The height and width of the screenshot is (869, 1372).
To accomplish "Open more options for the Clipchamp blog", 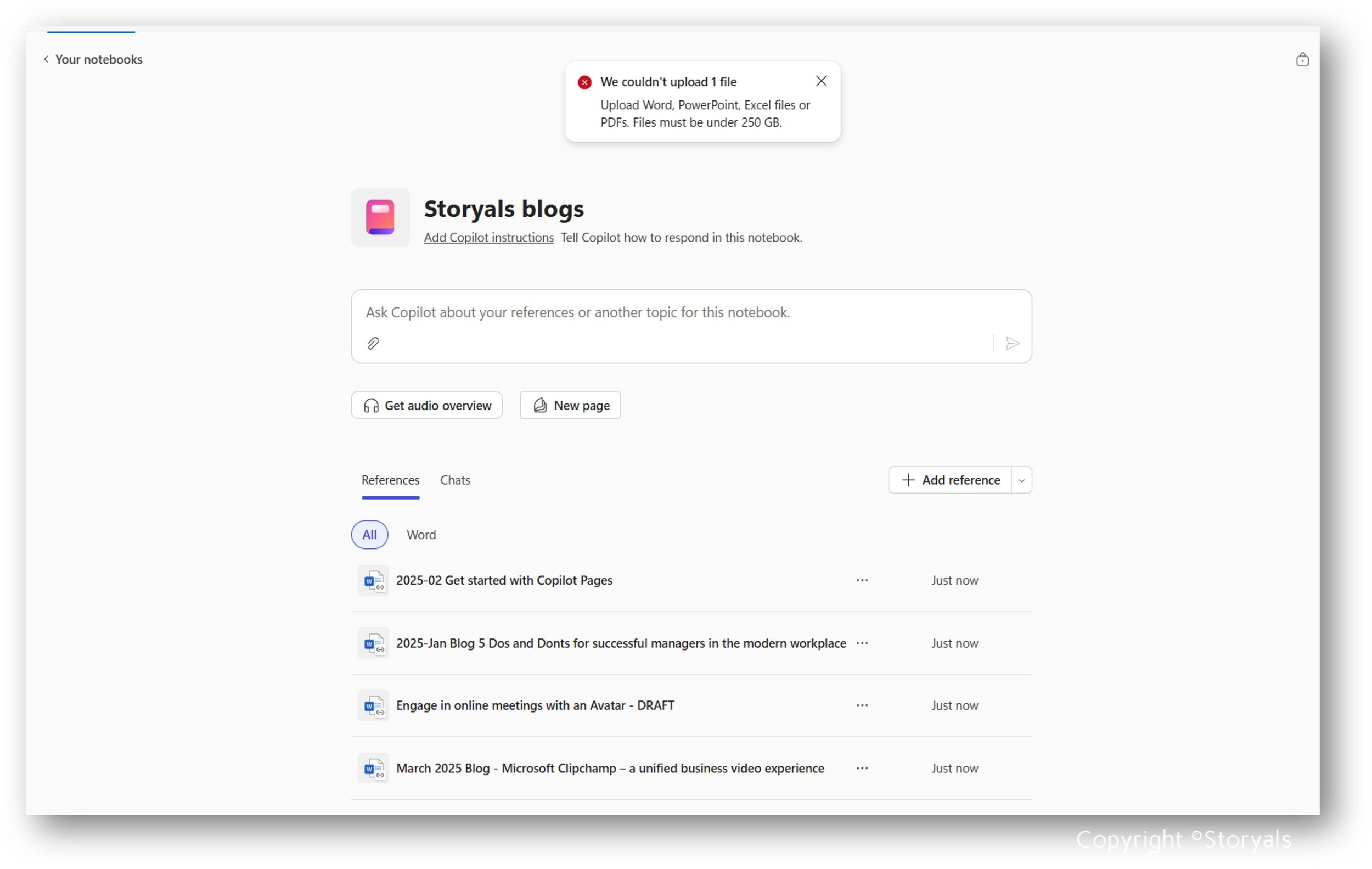I will pyautogui.click(x=862, y=767).
